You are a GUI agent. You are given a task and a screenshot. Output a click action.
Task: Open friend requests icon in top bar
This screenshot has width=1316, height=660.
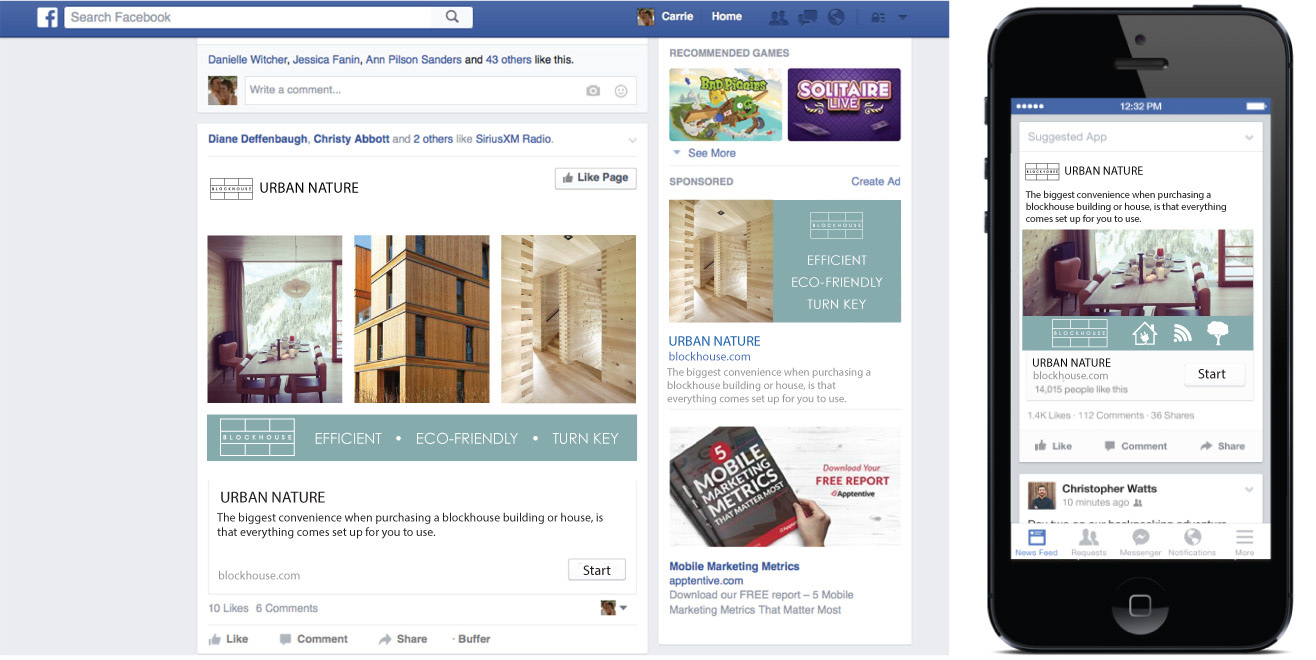click(777, 17)
